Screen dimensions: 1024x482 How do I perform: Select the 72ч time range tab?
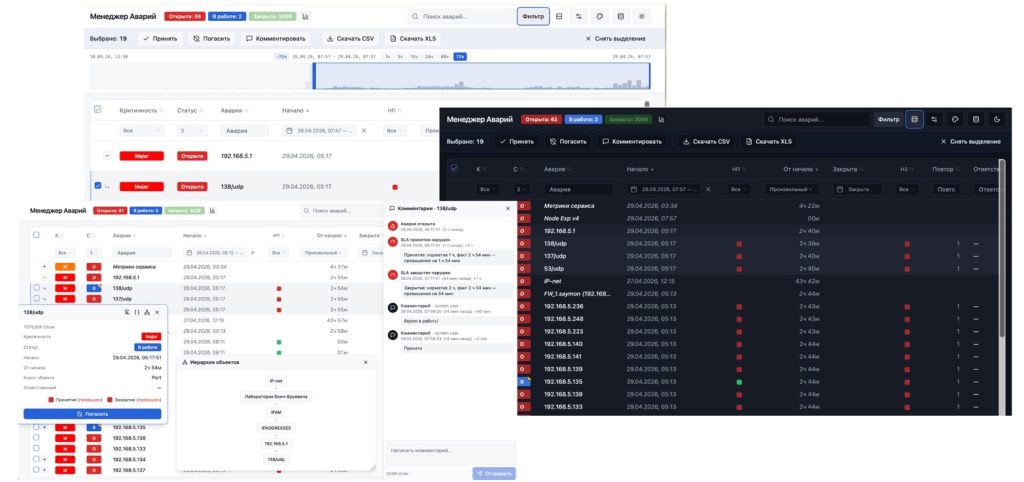(460, 56)
